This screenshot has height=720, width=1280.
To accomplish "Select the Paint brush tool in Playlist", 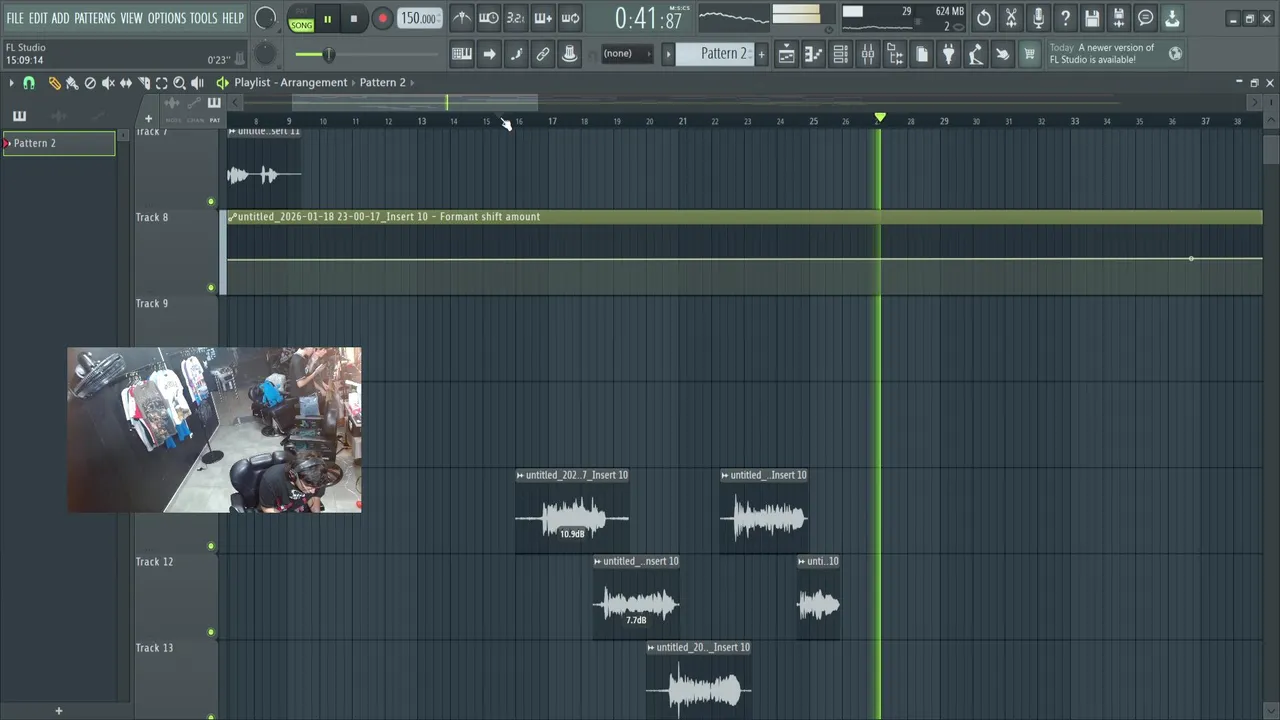I will coord(72,83).
